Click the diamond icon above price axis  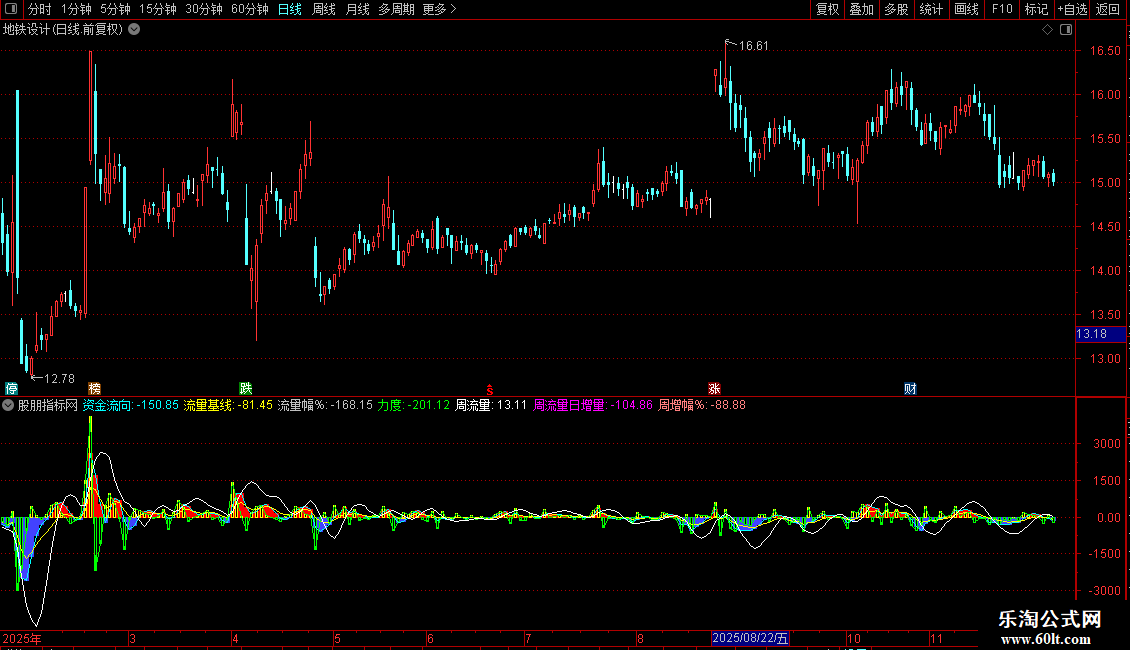[x=1048, y=30]
